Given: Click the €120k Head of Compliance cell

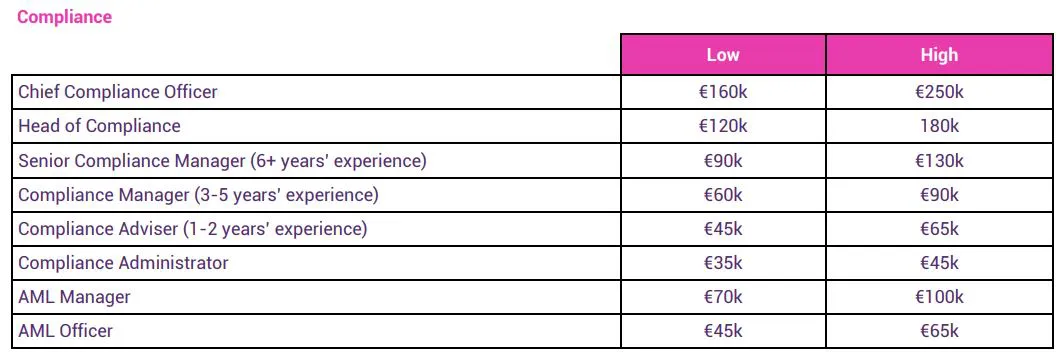Looking at the screenshot, I should pos(723,126).
